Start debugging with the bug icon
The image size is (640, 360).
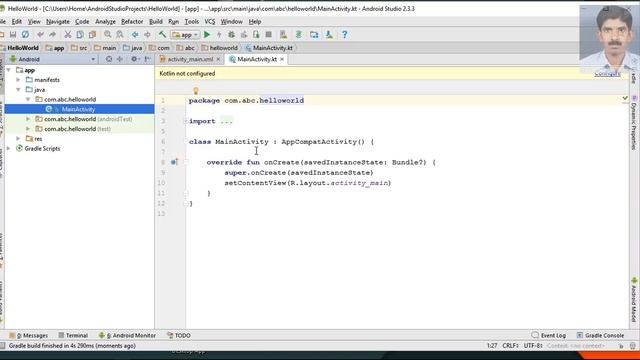tap(231, 35)
